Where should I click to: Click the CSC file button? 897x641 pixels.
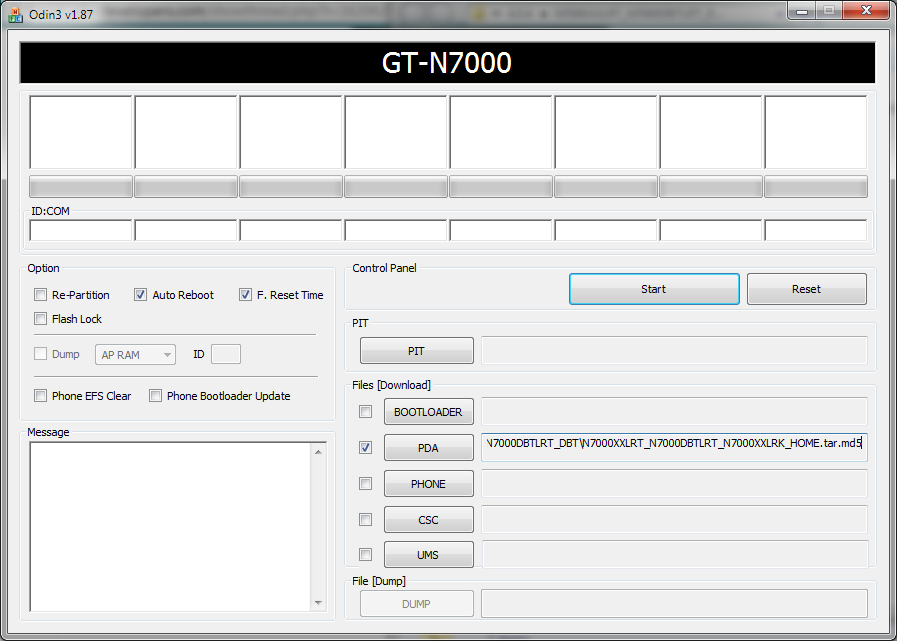[x=428, y=520]
